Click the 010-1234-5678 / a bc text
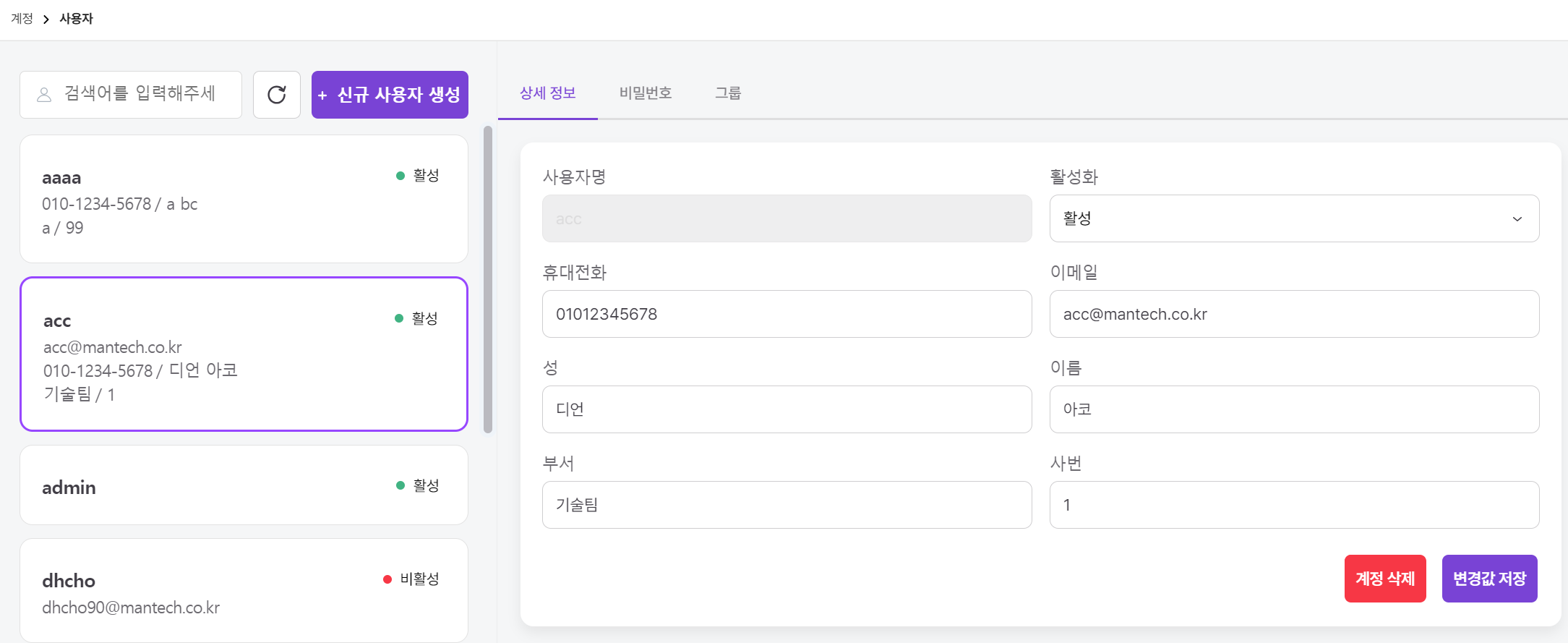 (120, 204)
